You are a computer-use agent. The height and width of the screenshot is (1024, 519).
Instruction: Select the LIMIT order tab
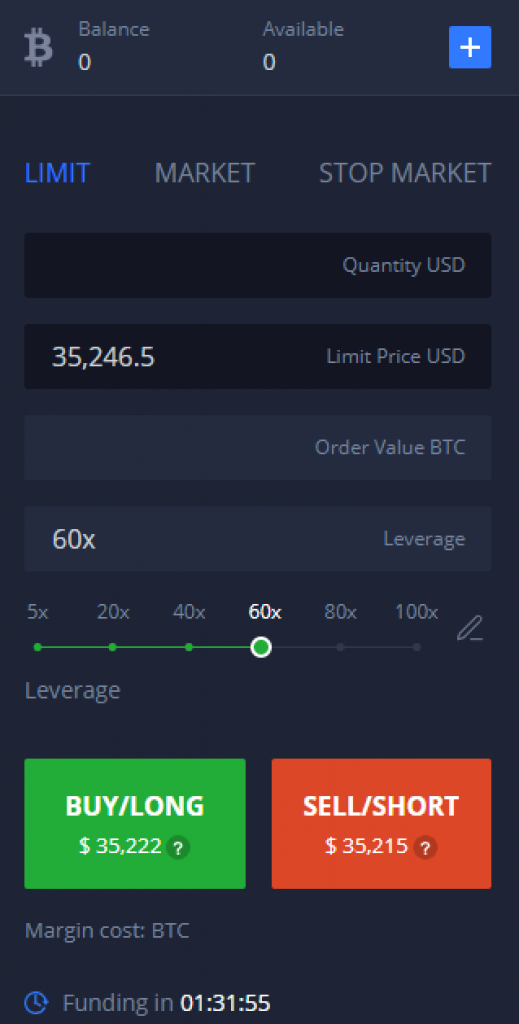(57, 173)
